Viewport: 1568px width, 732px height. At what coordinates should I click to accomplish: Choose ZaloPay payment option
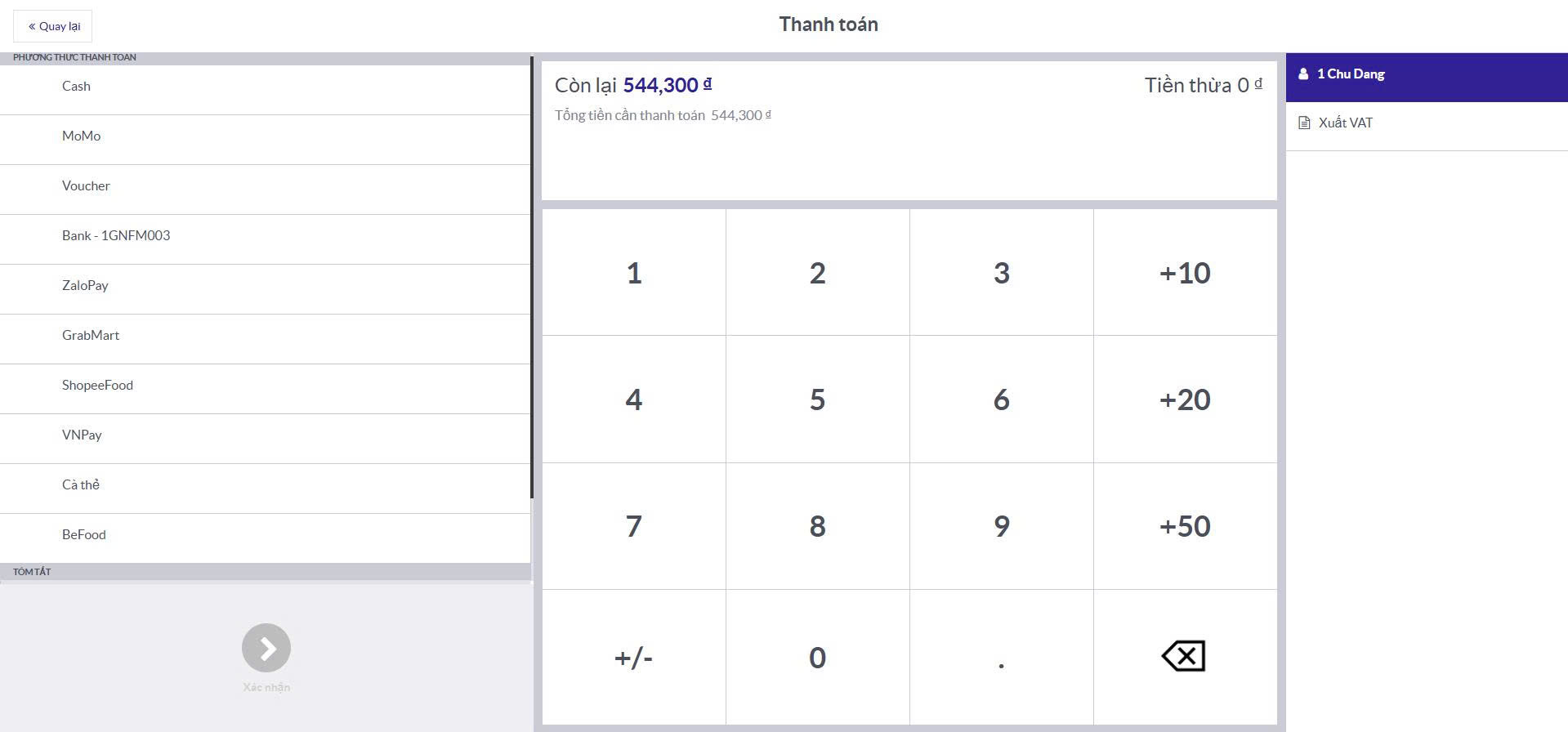pos(85,286)
